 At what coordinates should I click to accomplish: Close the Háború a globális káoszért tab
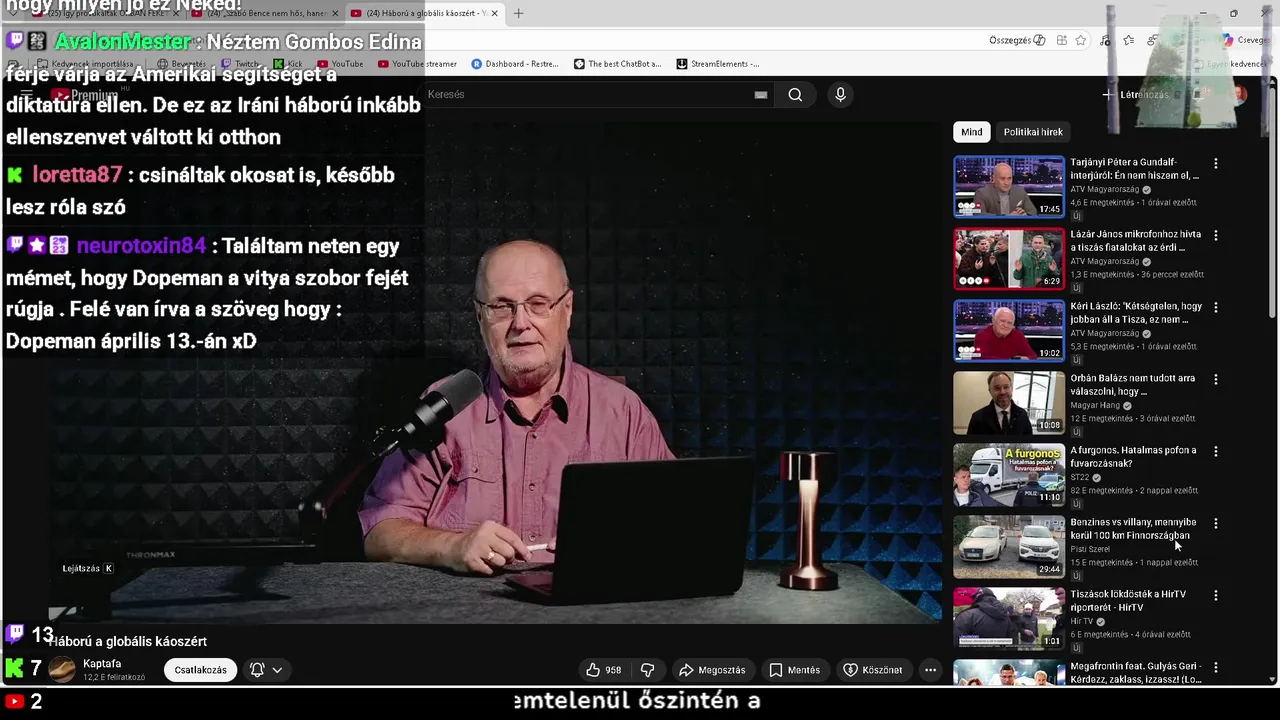tap(494, 13)
